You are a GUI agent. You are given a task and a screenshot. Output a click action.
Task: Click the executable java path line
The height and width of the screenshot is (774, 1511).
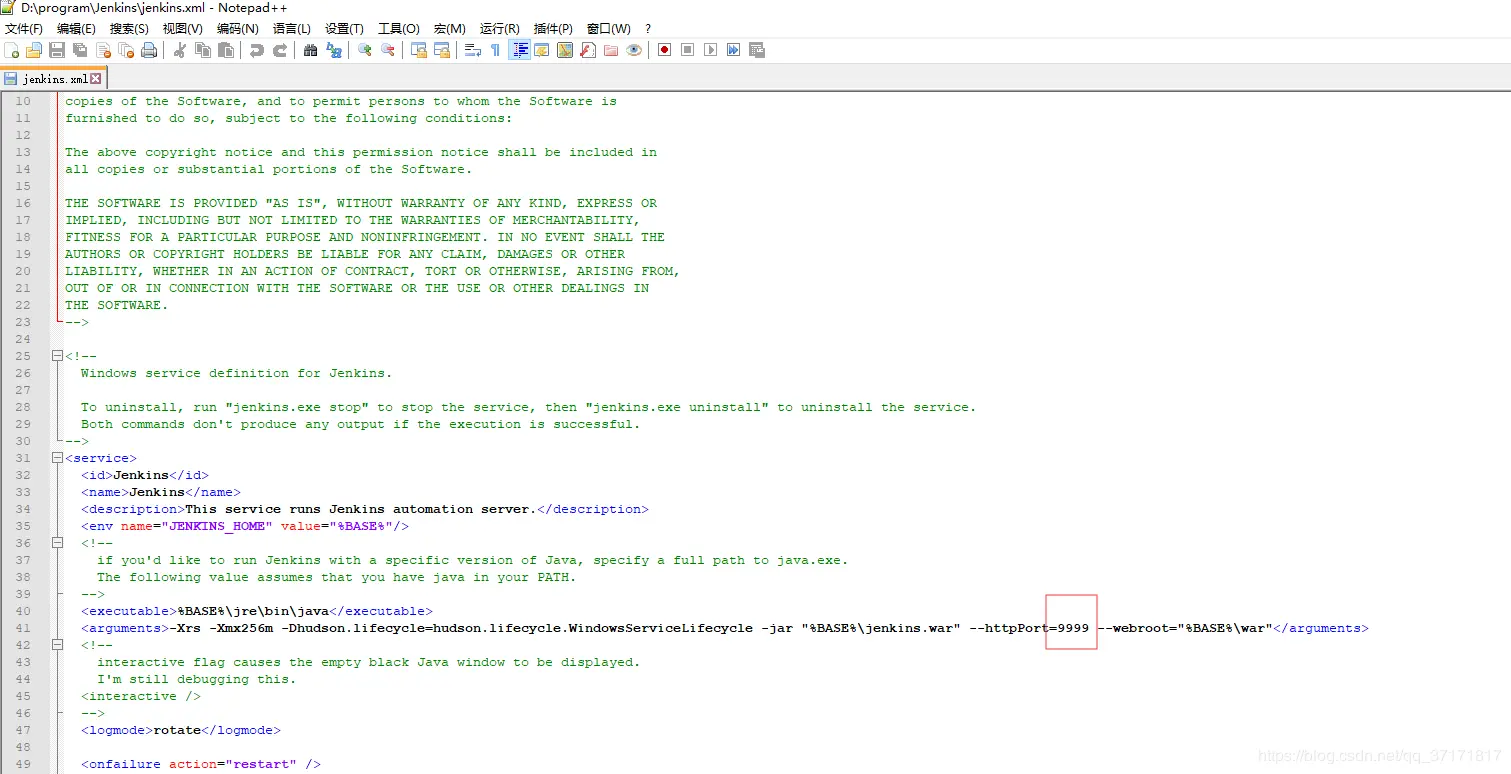pyautogui.click(x=257, y=611)
